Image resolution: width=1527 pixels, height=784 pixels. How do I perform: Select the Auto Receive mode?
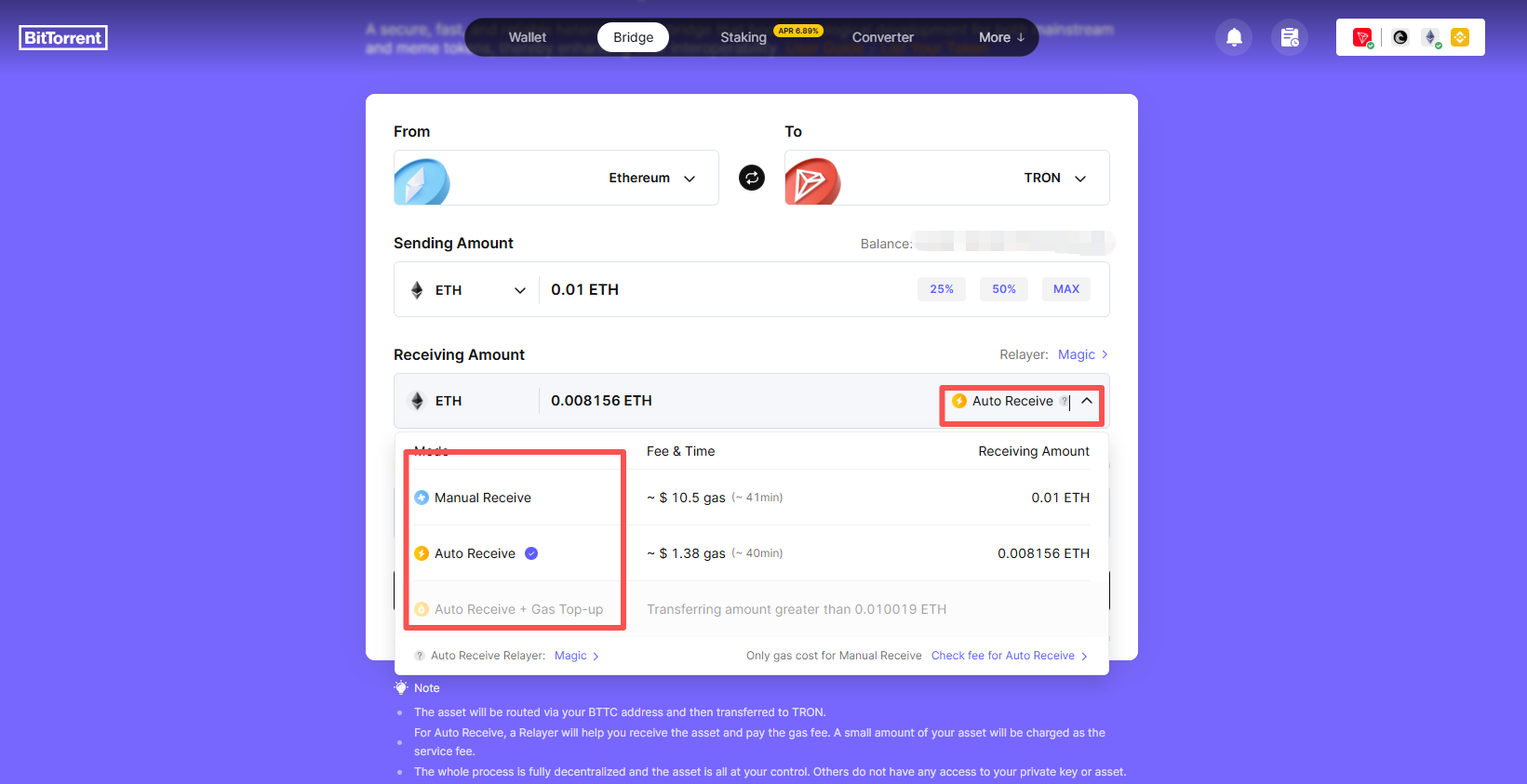475,553
